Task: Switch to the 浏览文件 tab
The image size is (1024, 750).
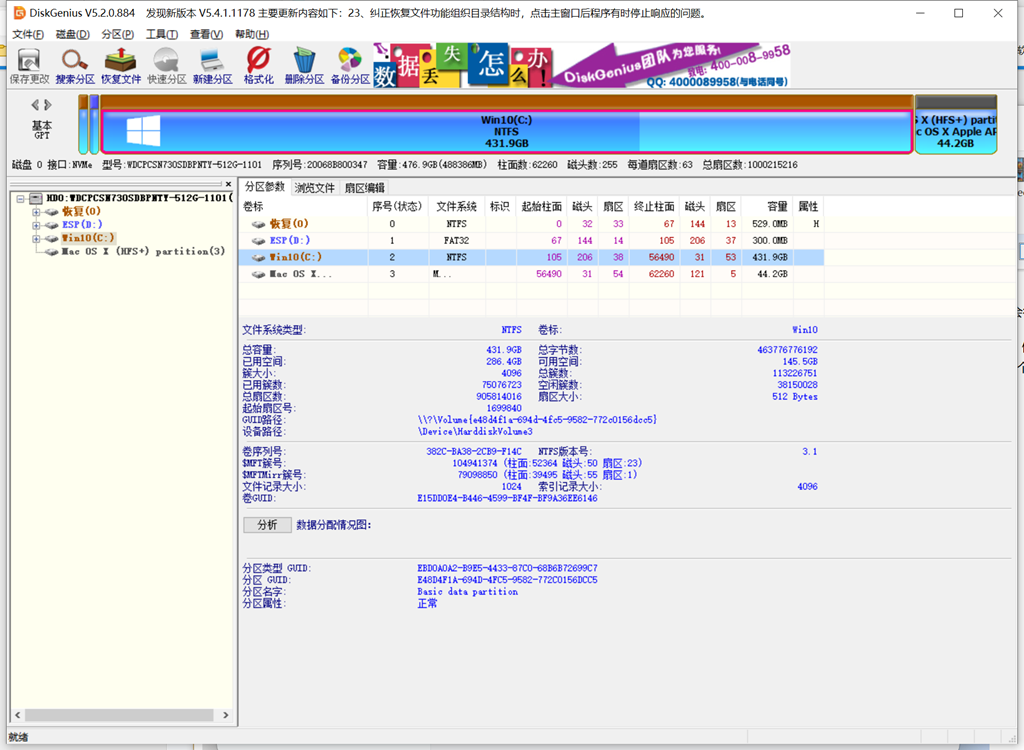Action: coord(315,188)
